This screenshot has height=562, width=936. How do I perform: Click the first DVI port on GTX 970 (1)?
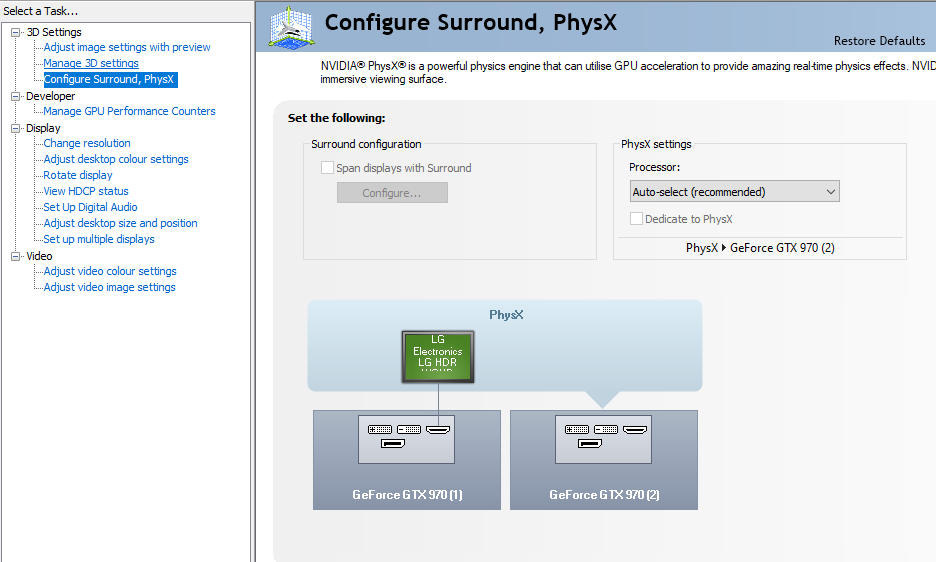(x=380, y=429)
